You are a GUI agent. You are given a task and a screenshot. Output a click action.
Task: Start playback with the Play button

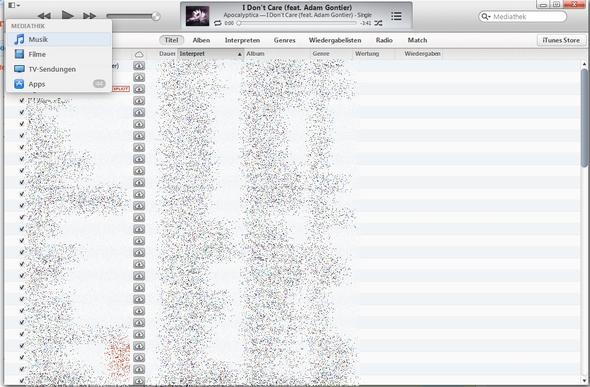tap(67, 15)
